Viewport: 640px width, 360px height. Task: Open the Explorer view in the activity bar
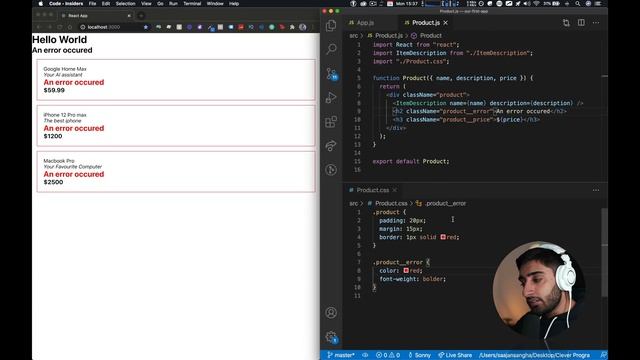point(331,25)
